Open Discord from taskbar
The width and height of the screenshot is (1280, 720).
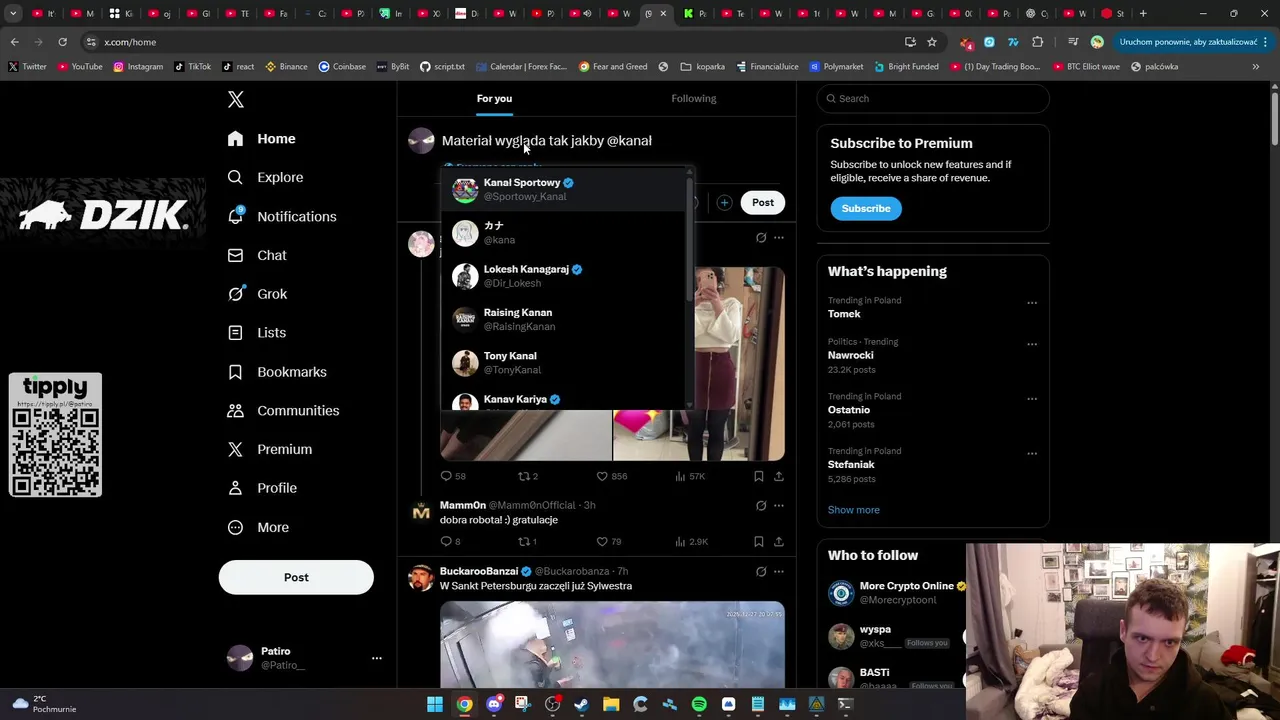pyautogui.click(x=494, y=704)
